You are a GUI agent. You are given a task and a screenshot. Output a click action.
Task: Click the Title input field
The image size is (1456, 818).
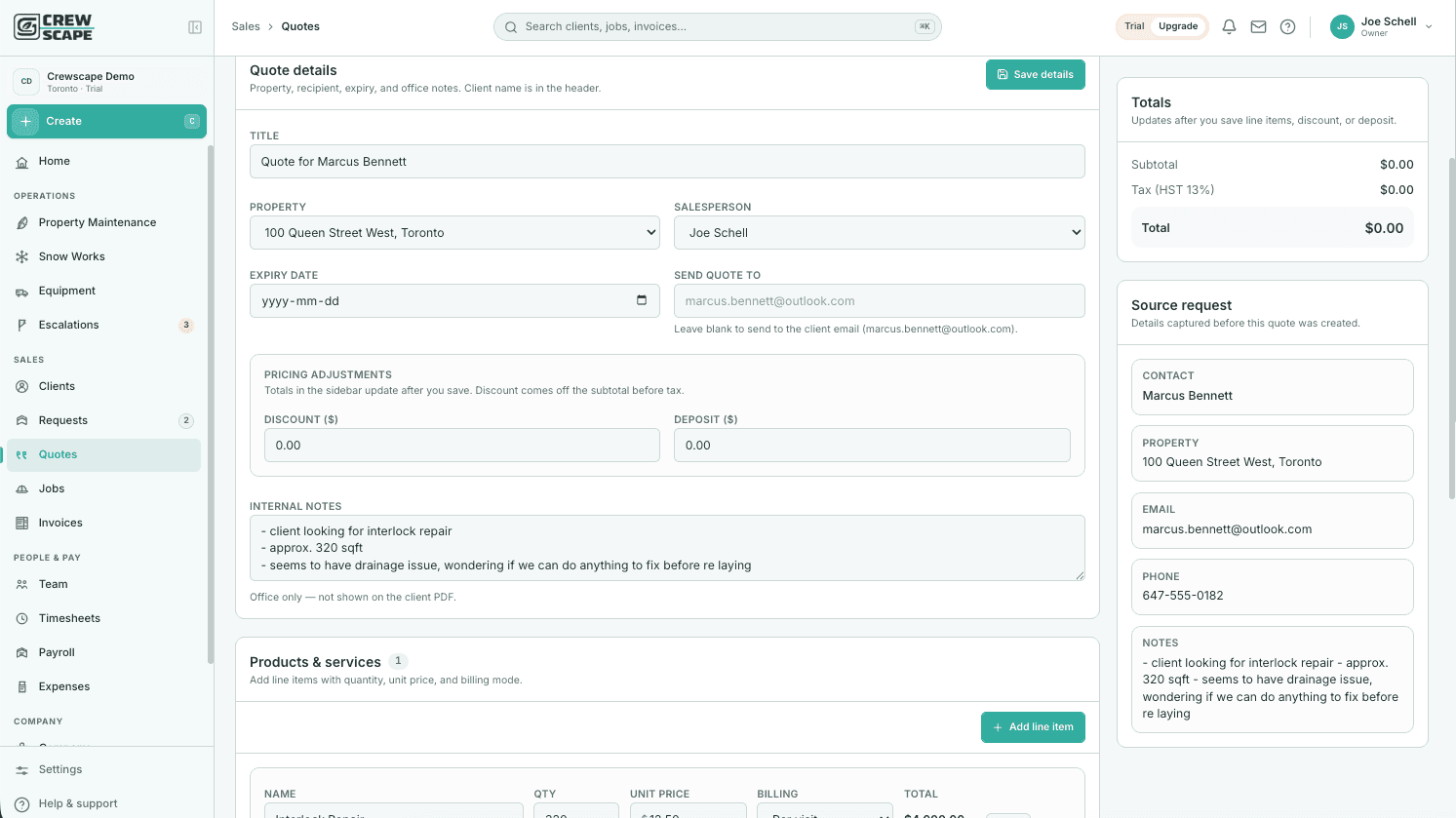[667, 162]
